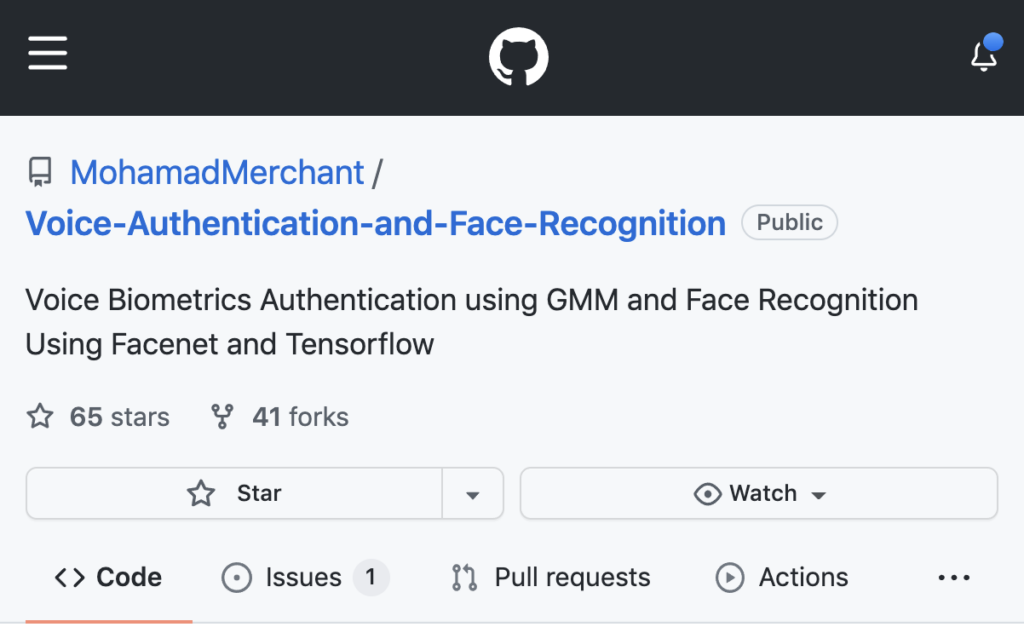The width and height of the screenshot is (1024, 627).
Task: Click the eye icon inside the Watch button
Action: click(x=708, y=493)
